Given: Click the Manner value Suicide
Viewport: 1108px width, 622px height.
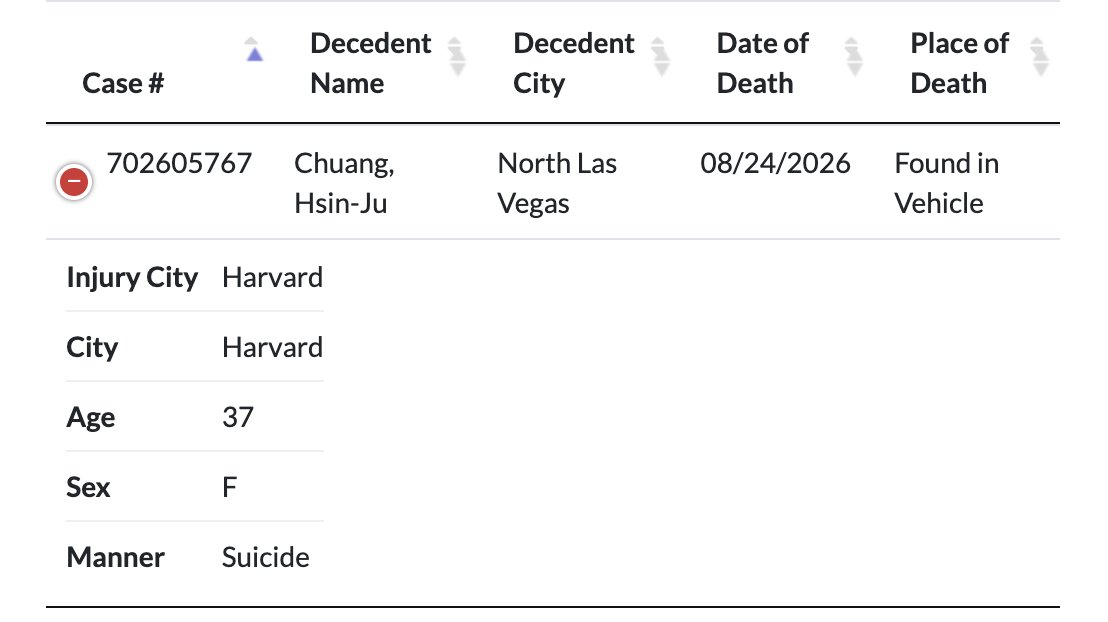Looking at the screenshot, I should [x=266, y=557].
